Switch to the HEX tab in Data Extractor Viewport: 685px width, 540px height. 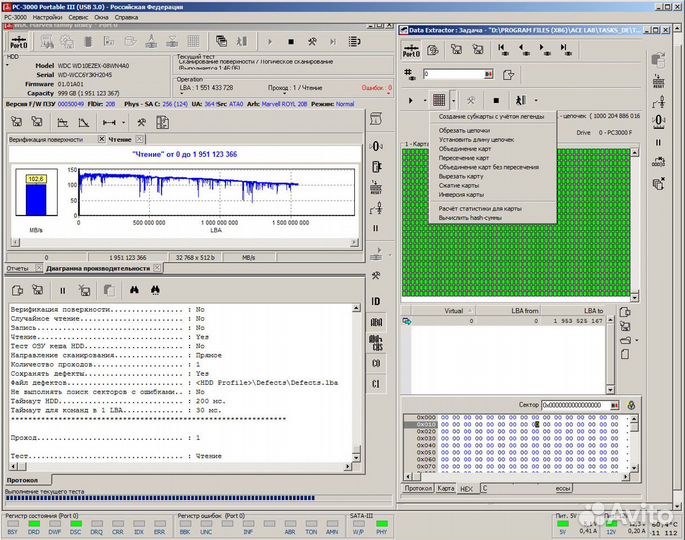pos(467,489)
